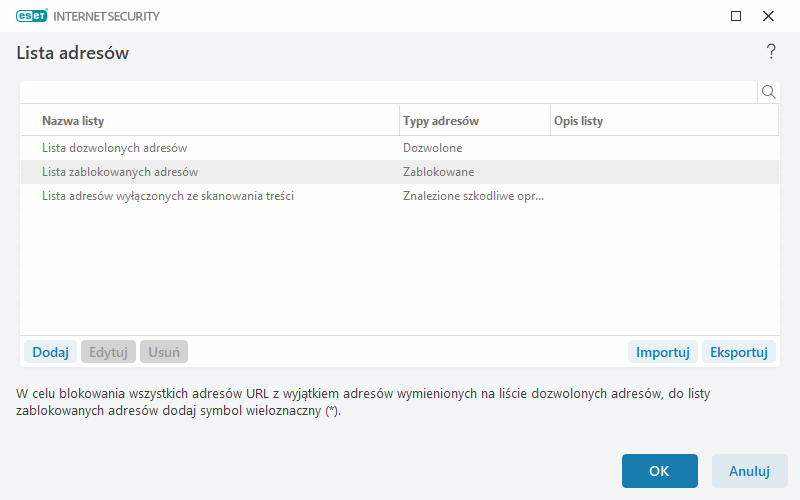The image size is (800, 500).
Task: Click the Opis listy column header
Action: 578,121
